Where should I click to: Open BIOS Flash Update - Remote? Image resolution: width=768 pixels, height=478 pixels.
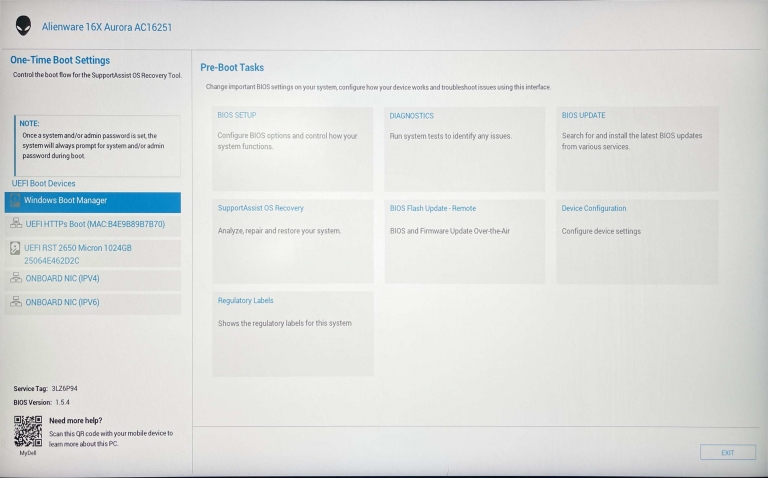point(464,241)
